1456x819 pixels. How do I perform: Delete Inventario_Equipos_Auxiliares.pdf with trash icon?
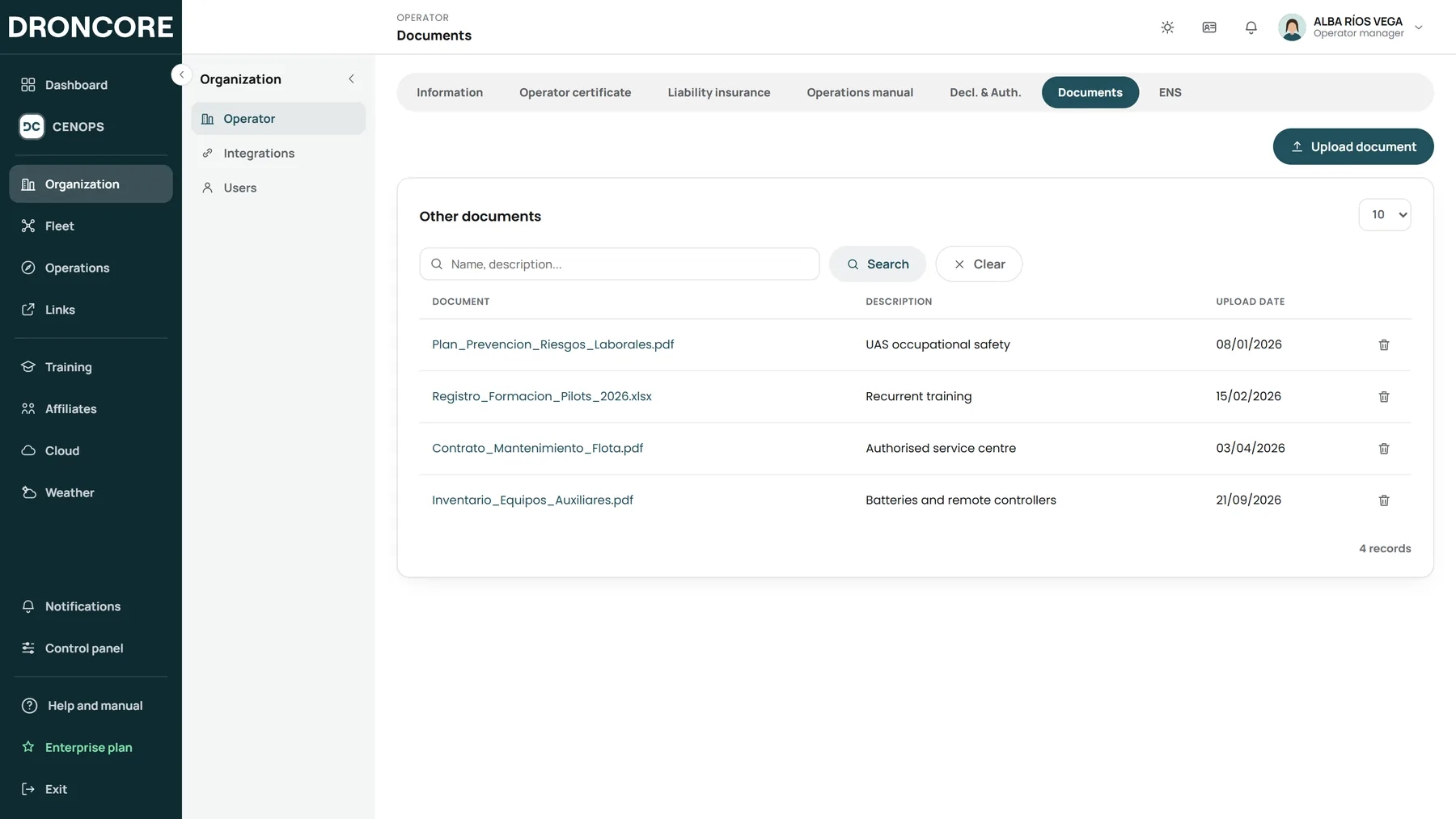point(1384,500)
